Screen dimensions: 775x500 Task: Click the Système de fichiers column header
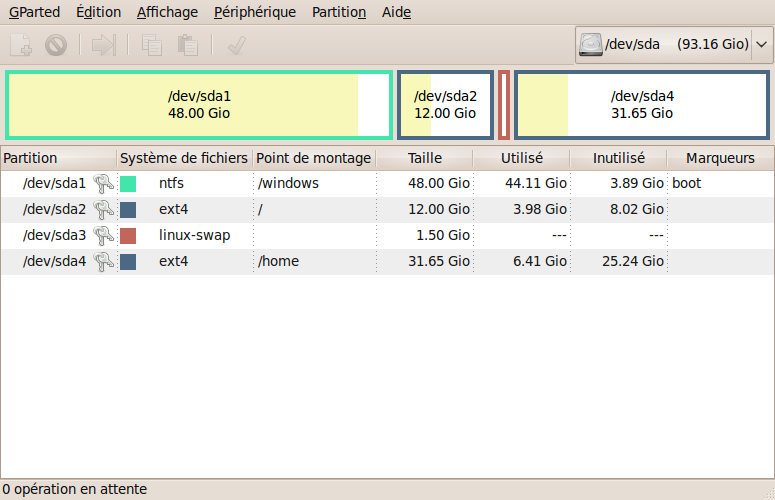pyautogui.click(x=184, y=158)
